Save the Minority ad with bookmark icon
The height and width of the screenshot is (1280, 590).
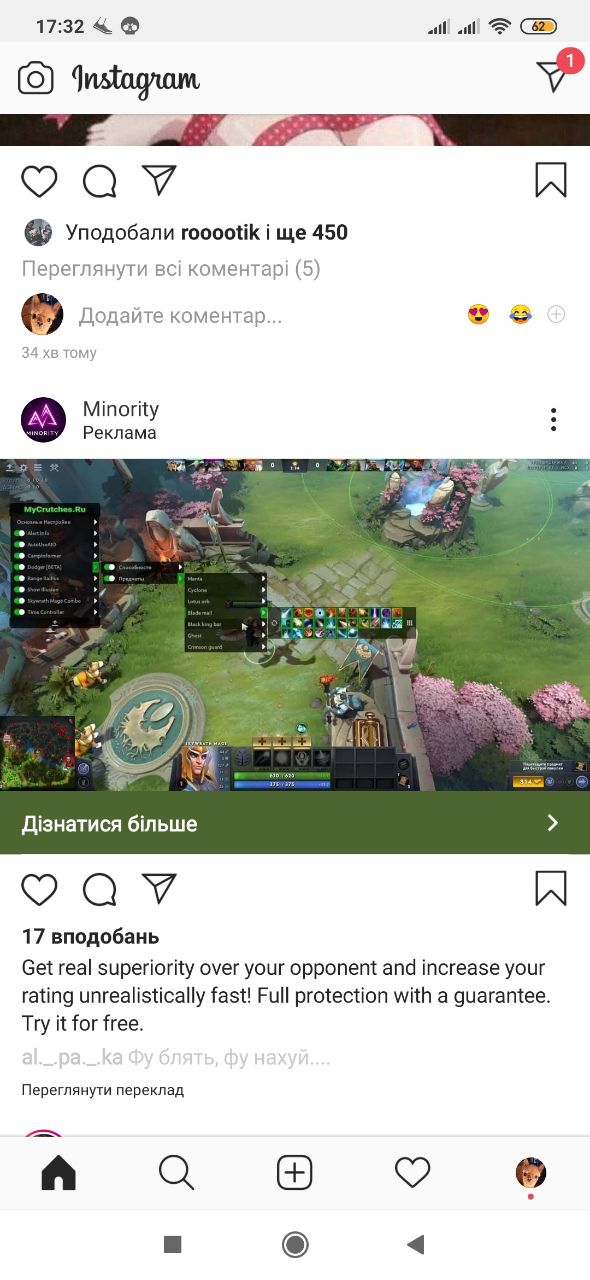pos(551,888)
